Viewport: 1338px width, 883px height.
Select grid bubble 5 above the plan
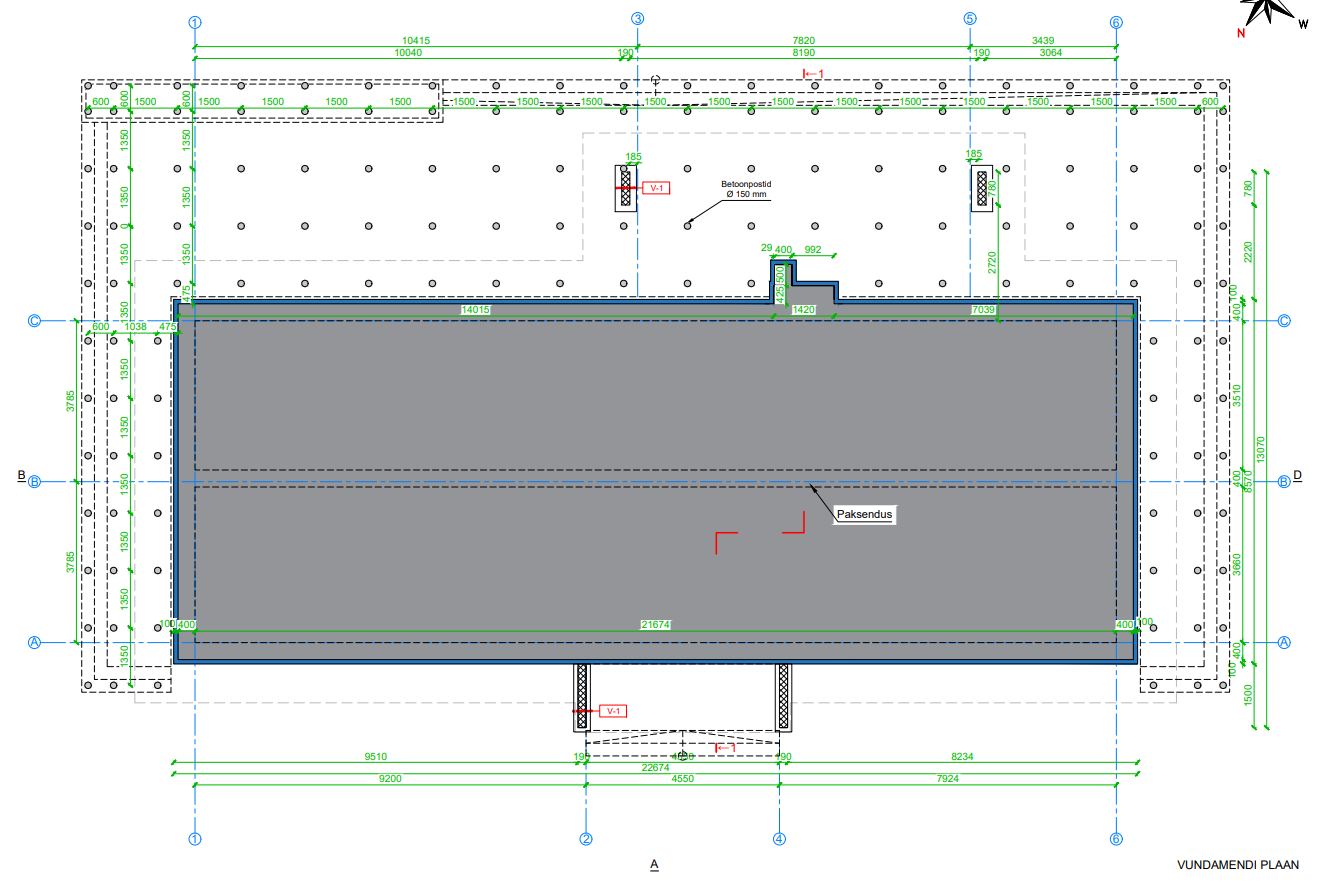click(970, 20)
